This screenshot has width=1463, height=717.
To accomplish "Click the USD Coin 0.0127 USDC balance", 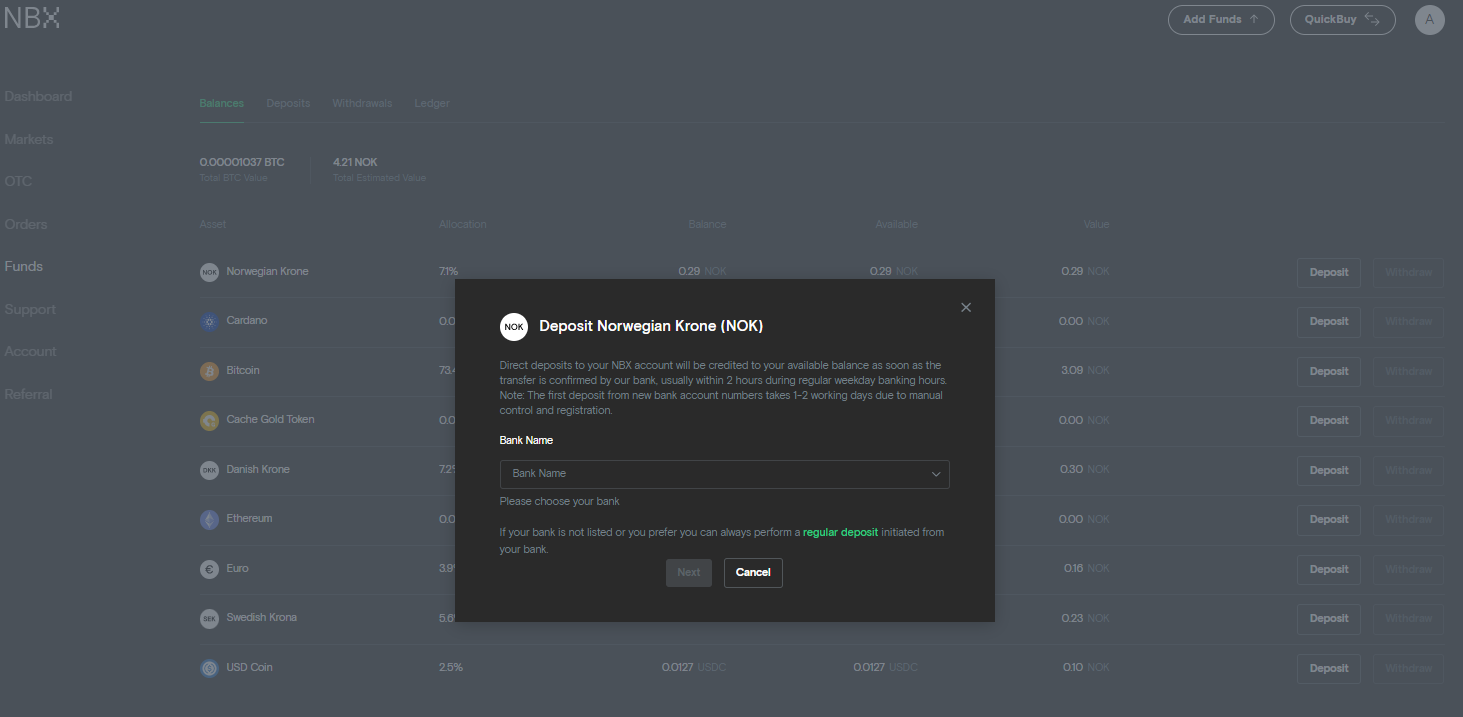I will coord(693,668).
